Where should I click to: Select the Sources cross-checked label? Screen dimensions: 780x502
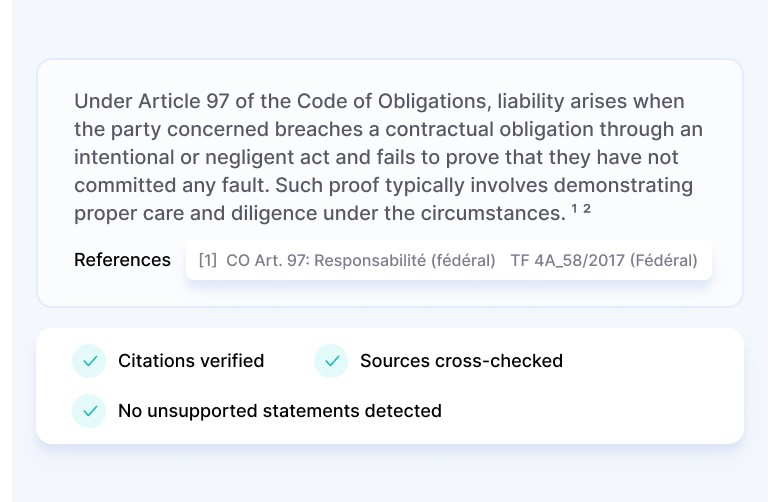tap(462, 361)
